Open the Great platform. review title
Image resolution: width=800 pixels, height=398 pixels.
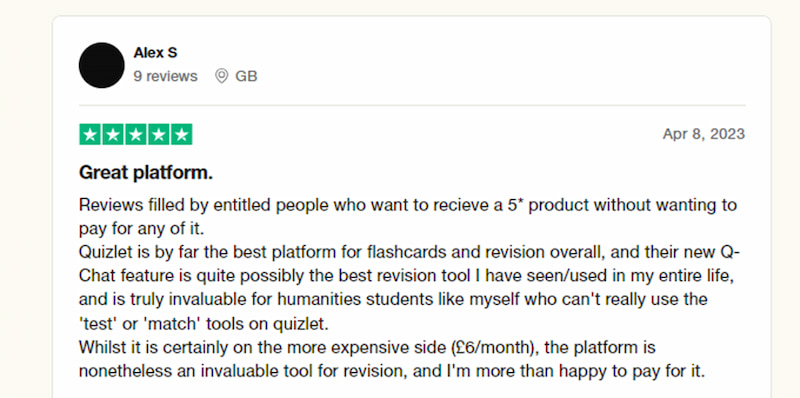146,173
